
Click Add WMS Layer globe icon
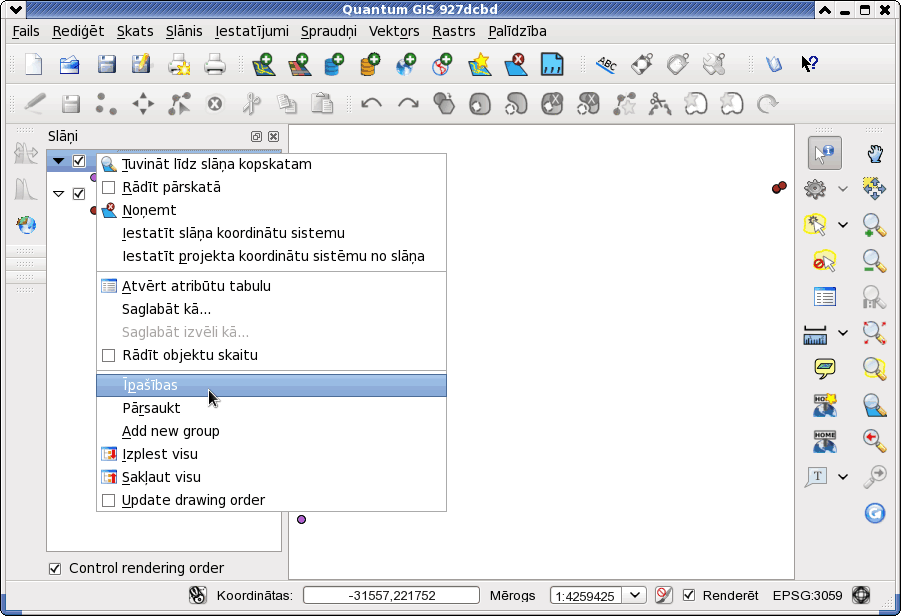point(406,64)
